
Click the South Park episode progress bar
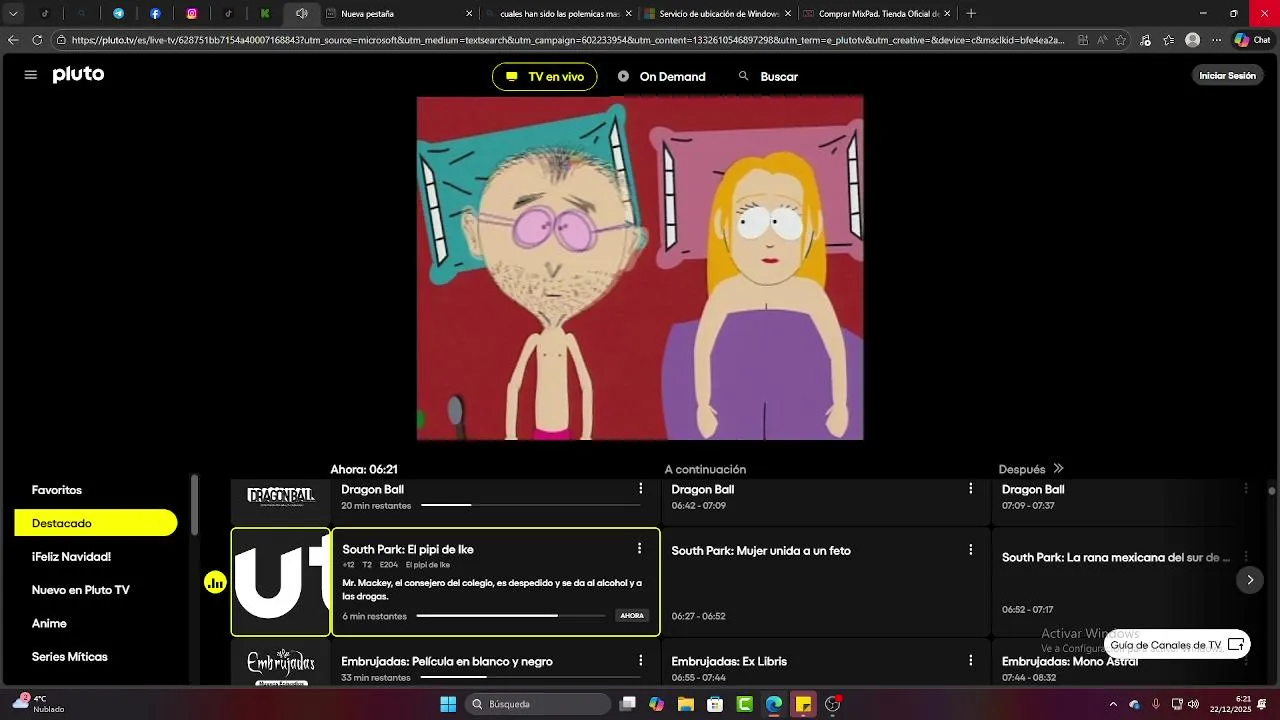[511, 616]
